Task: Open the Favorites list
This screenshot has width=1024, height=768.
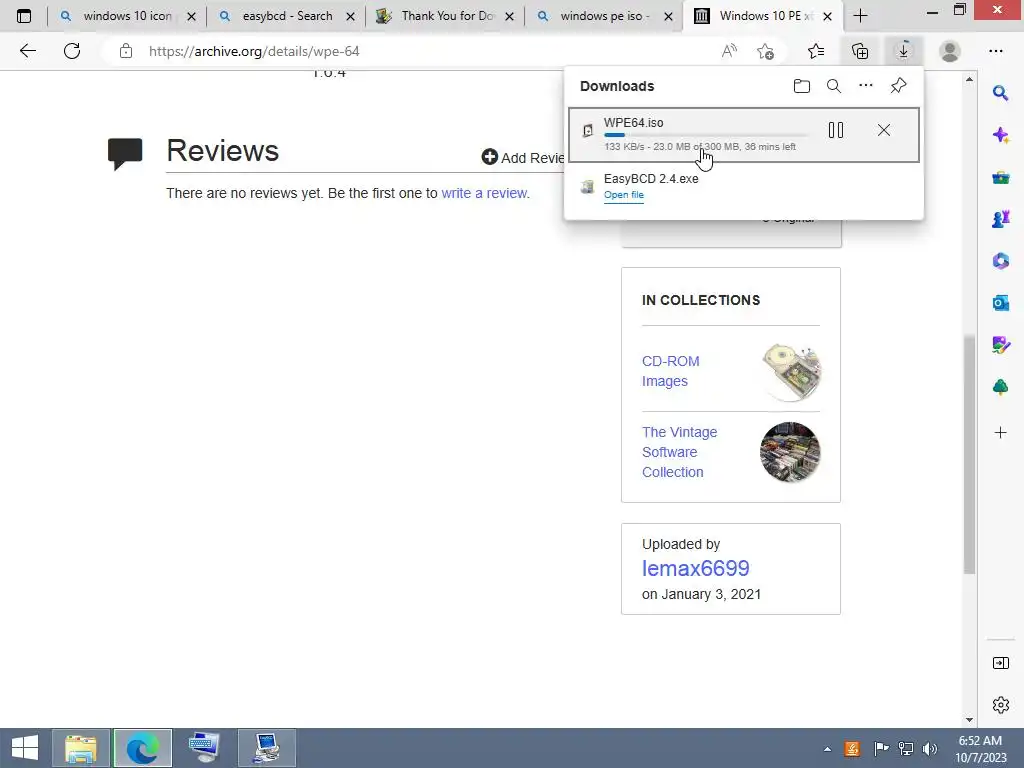Action: (x=816, y=51)
